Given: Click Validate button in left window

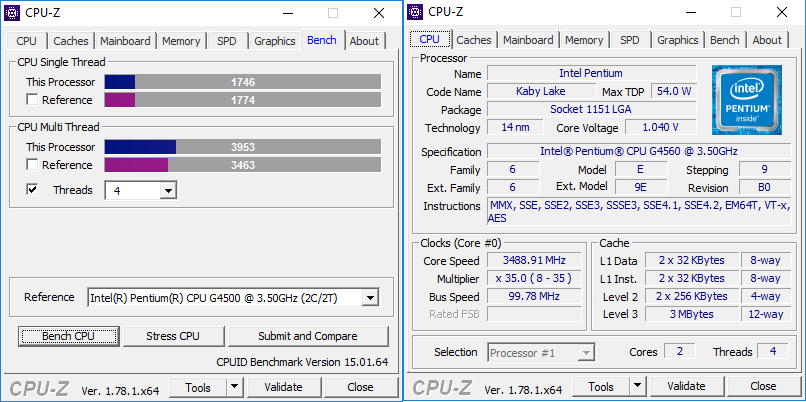Looking at the screenshot, I should tap(283, 387).
